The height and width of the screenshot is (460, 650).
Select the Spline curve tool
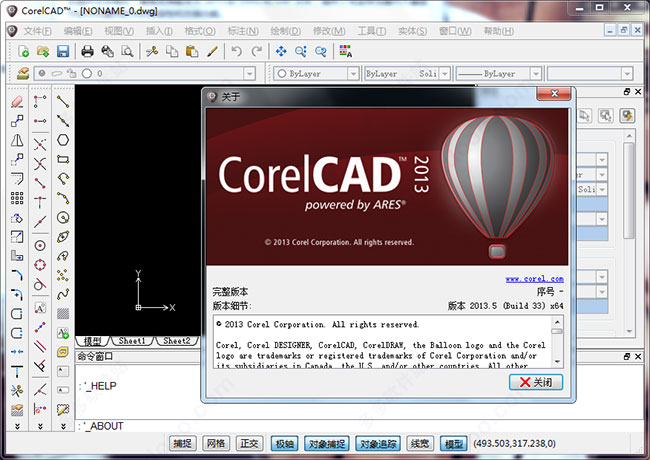[63, 294]
